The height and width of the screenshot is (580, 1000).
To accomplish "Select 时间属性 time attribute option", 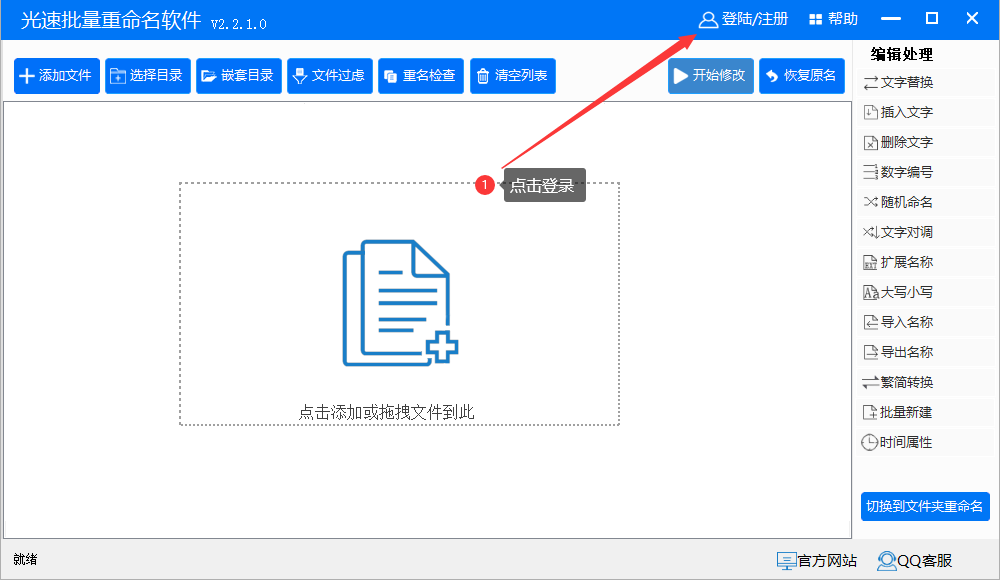I will point(926,442).
